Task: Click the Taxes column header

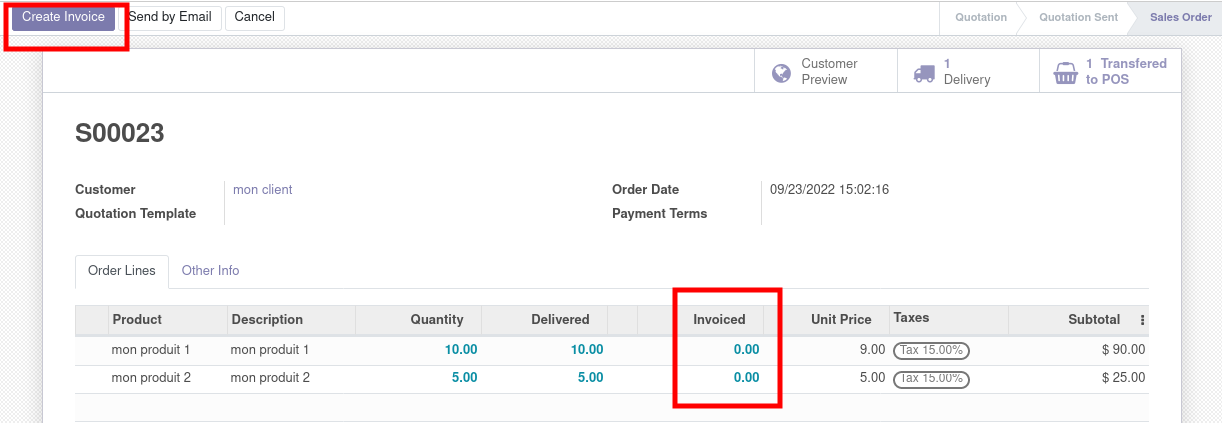Action: [x=948, y=319]
